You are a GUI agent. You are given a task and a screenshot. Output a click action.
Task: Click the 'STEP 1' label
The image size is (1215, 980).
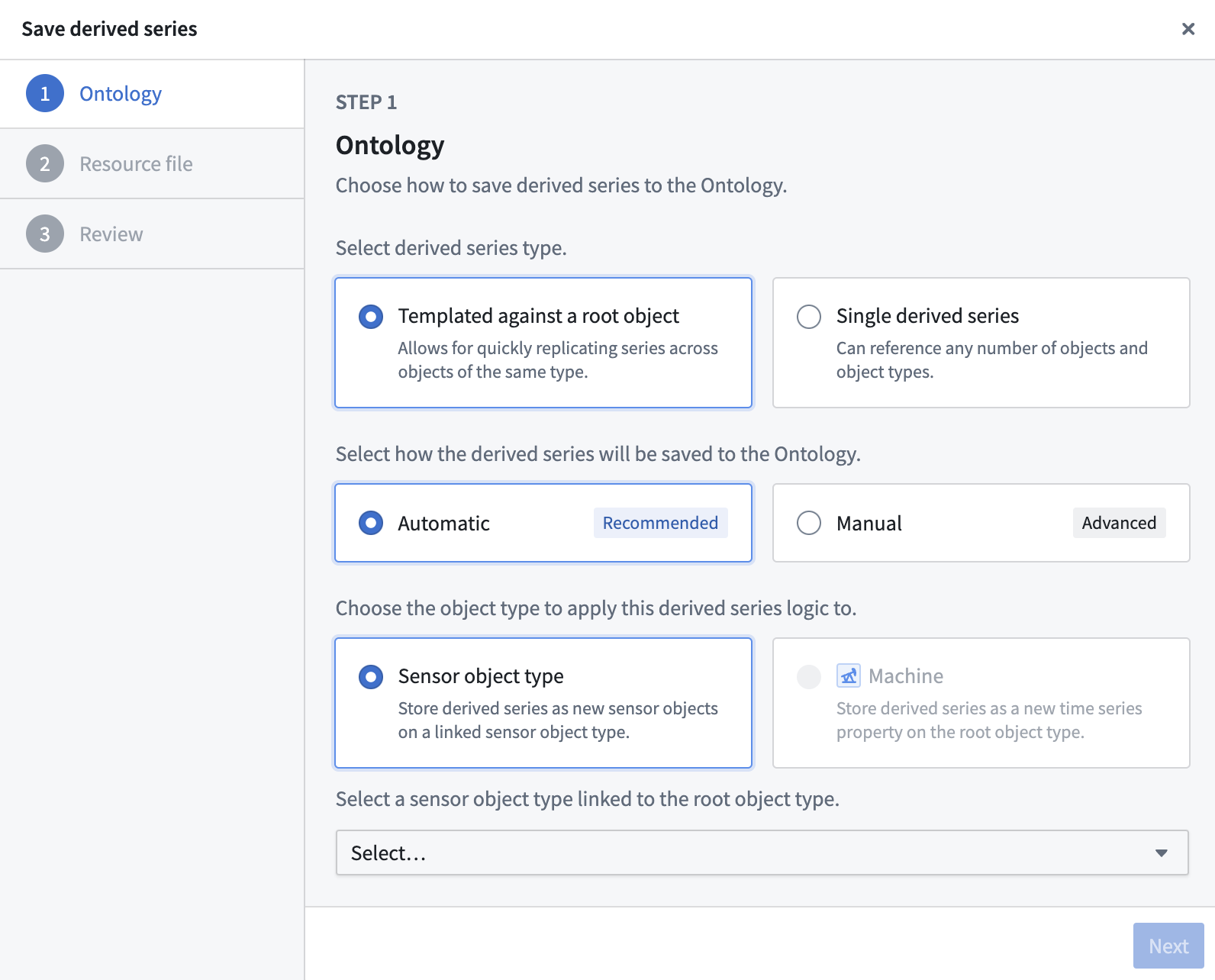click(366, 102)
